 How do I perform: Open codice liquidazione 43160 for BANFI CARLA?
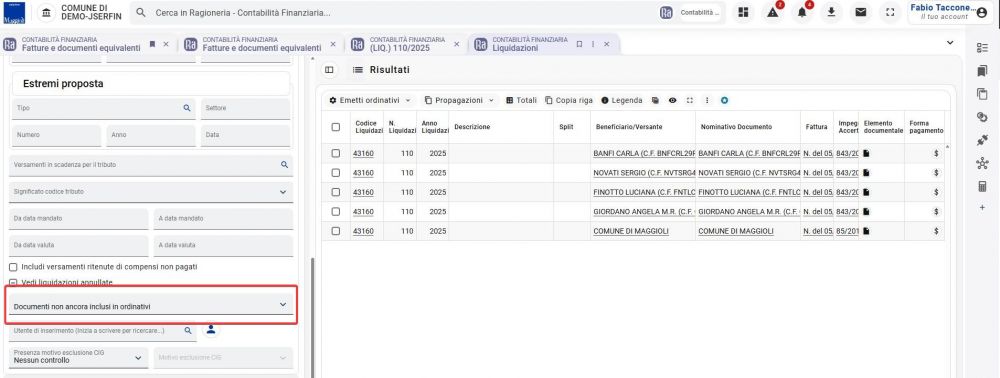364,154
